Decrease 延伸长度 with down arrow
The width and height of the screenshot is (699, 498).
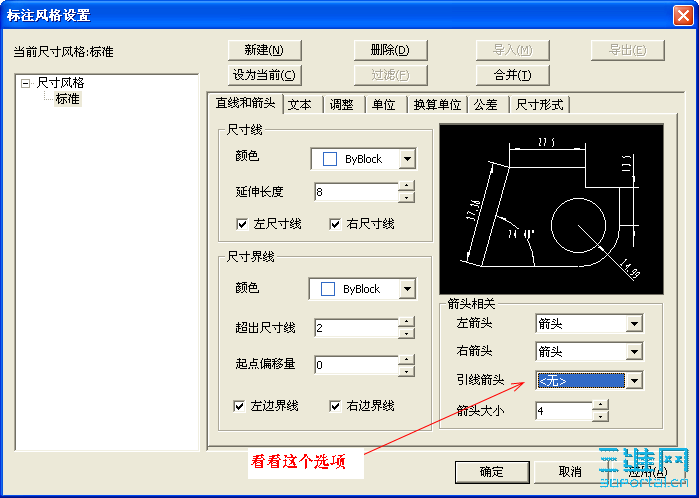[406, 197]
